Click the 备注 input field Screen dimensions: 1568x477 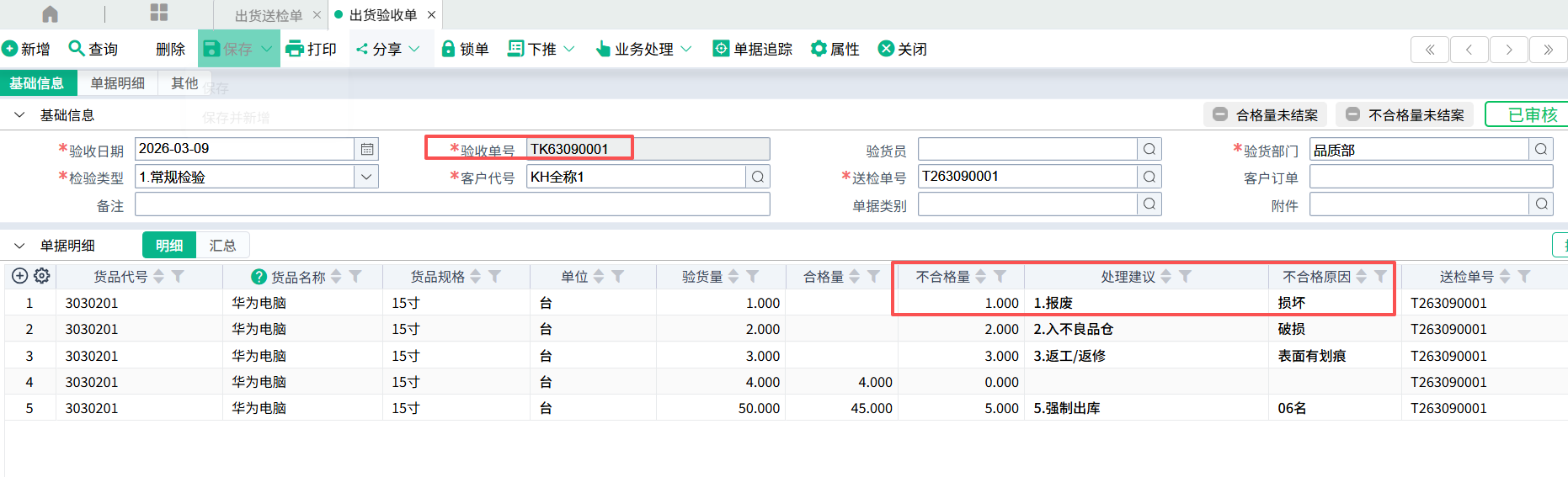tap(452, 204)
